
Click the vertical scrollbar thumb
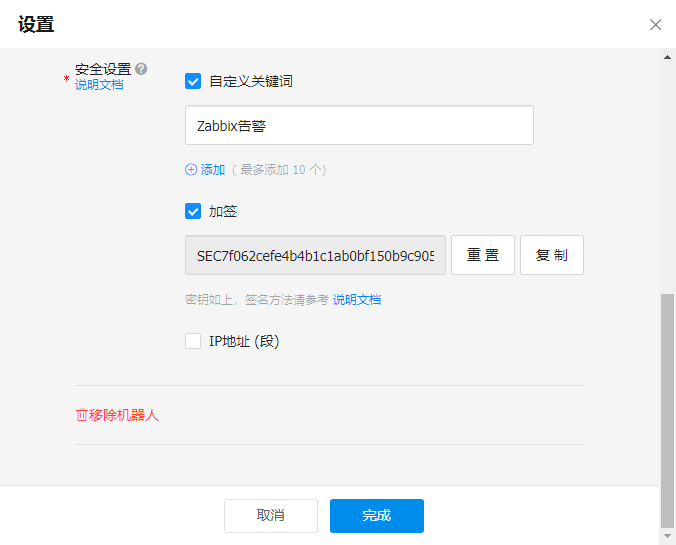click(667, 410)
